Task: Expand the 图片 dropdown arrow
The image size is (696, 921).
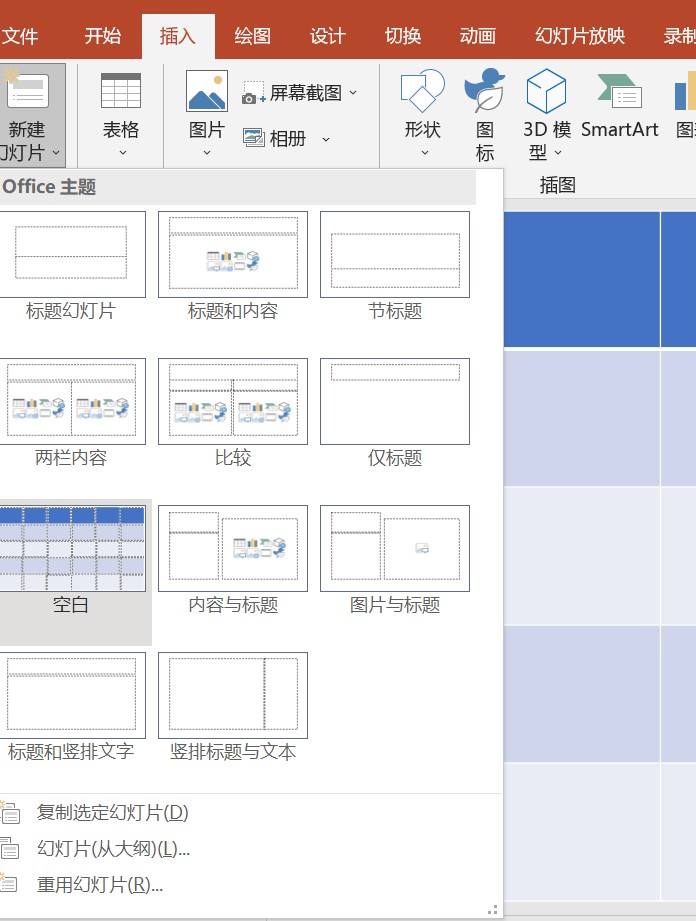Action: tap(207, 153)
